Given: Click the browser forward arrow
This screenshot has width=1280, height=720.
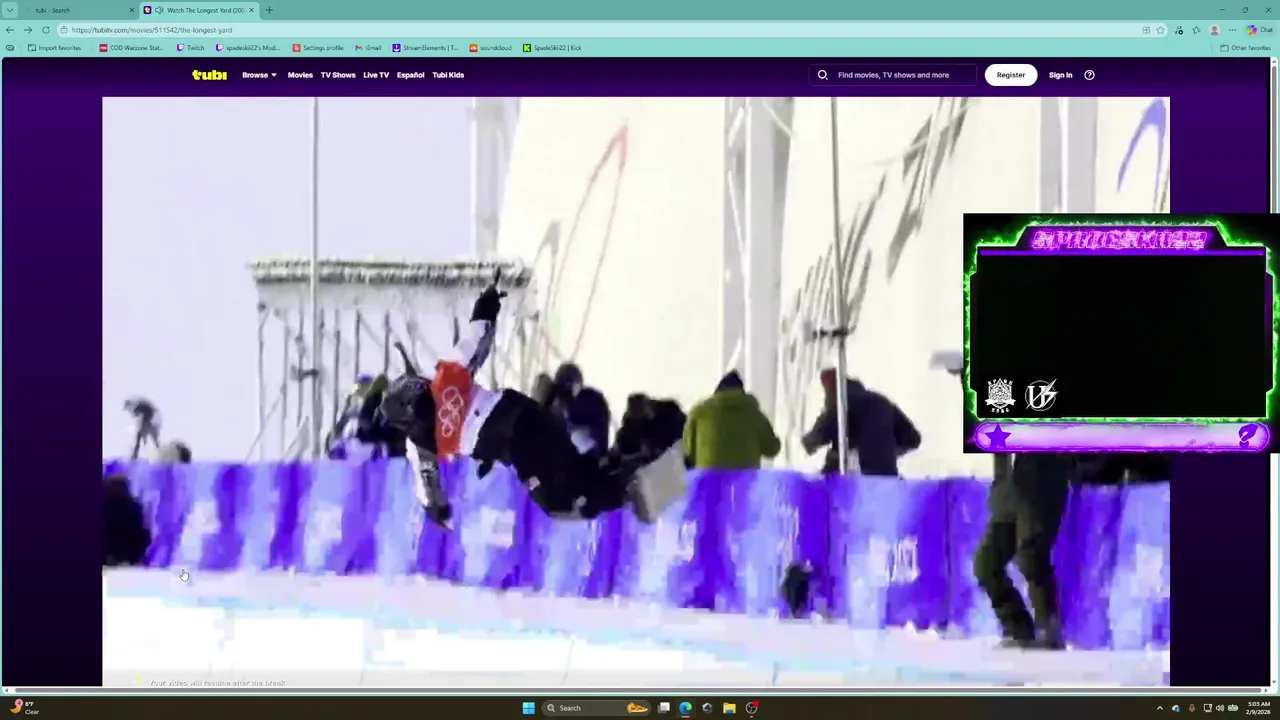Looking at the screenshot, I should pyautogui.click(x=28, y=30).
